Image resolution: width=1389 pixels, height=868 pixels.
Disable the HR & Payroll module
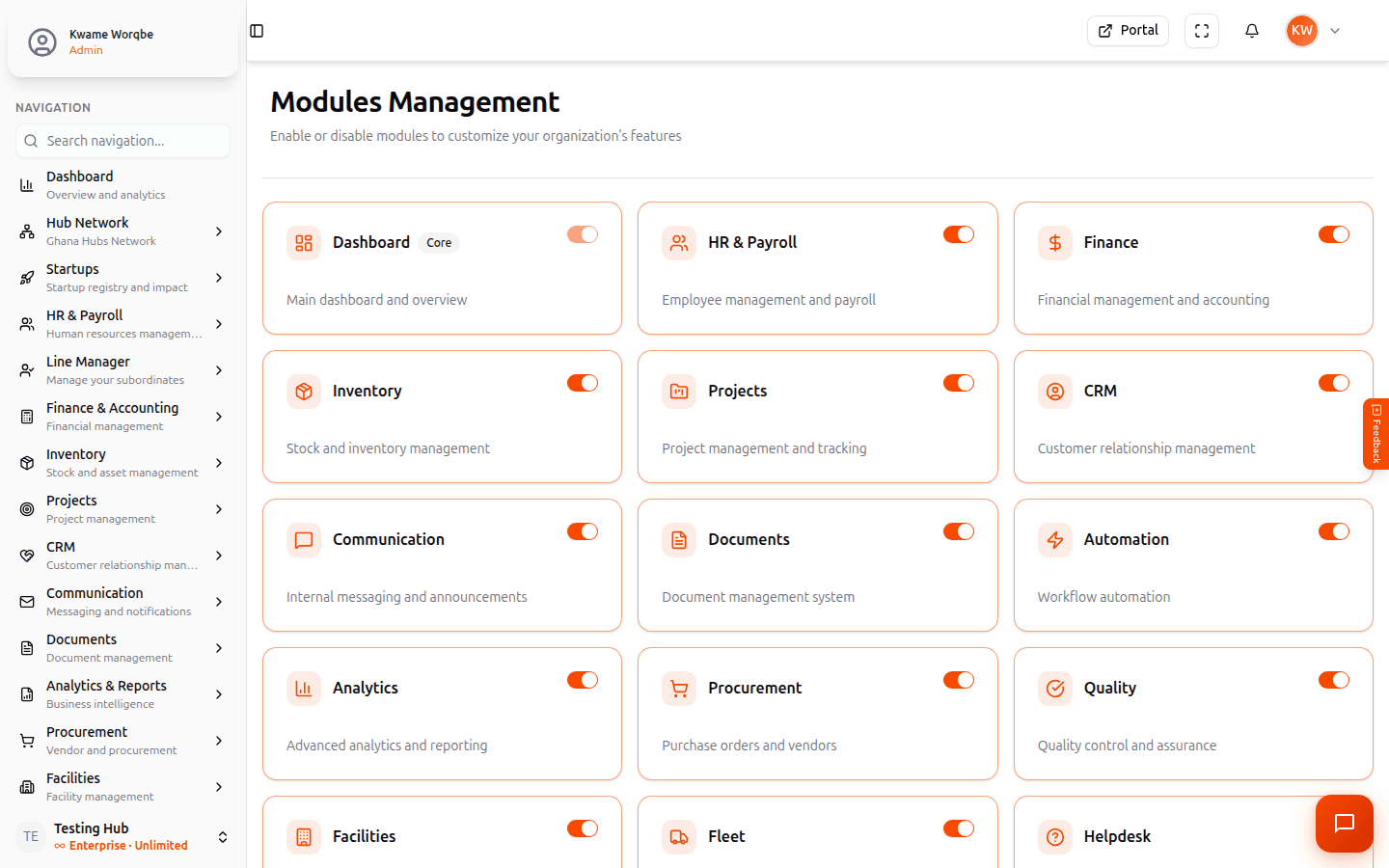coord(959,234)
